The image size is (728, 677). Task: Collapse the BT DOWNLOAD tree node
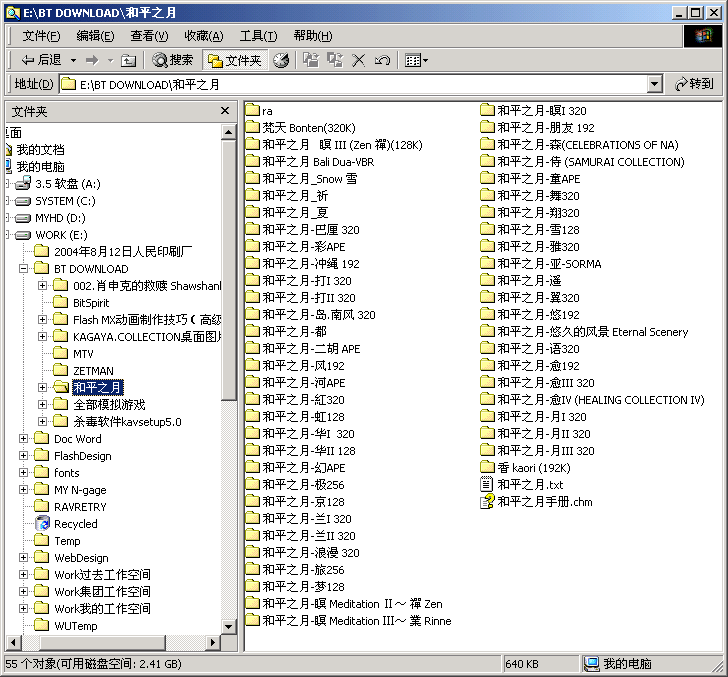23,268
